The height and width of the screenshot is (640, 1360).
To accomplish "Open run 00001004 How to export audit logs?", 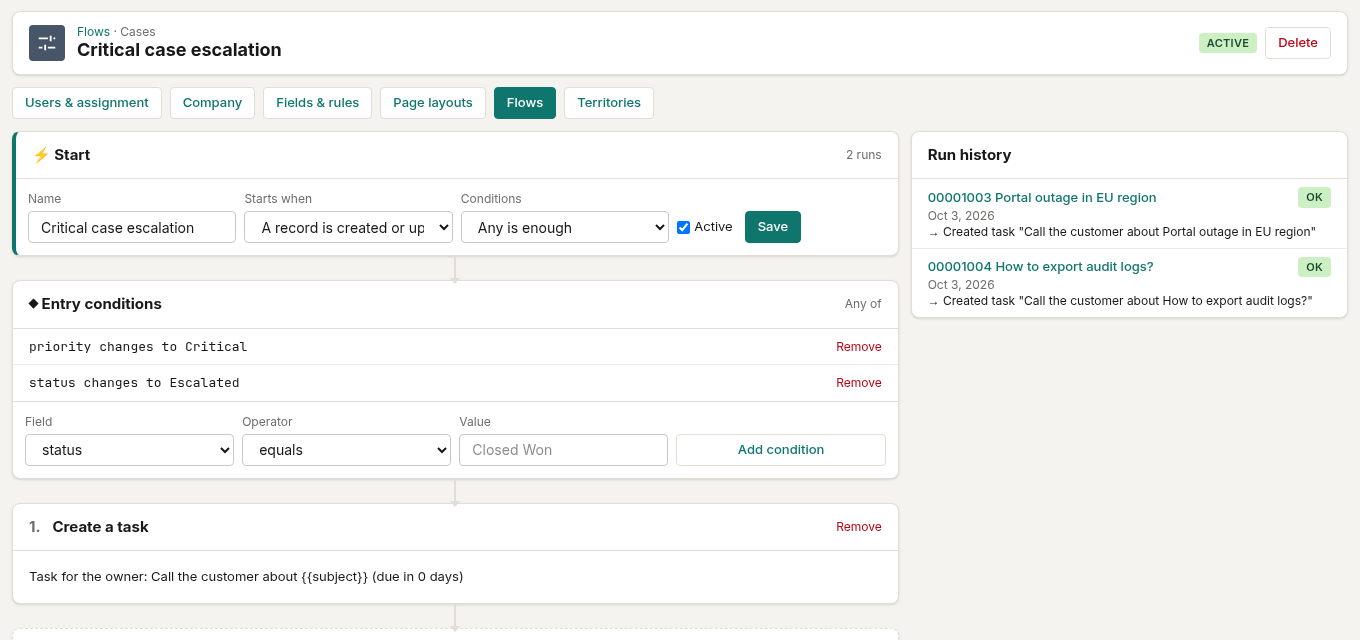I will tap(1041, 266).
